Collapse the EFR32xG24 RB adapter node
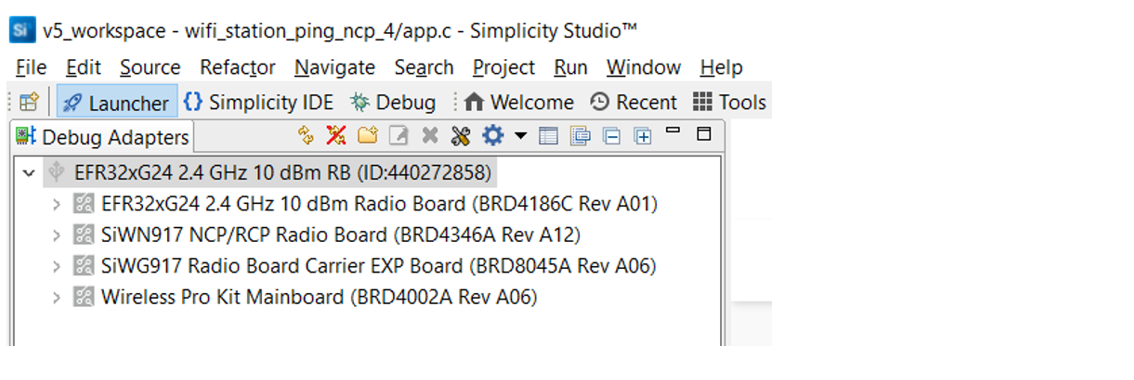Screen dimensions: 1134x380 [x=29, y=174]
